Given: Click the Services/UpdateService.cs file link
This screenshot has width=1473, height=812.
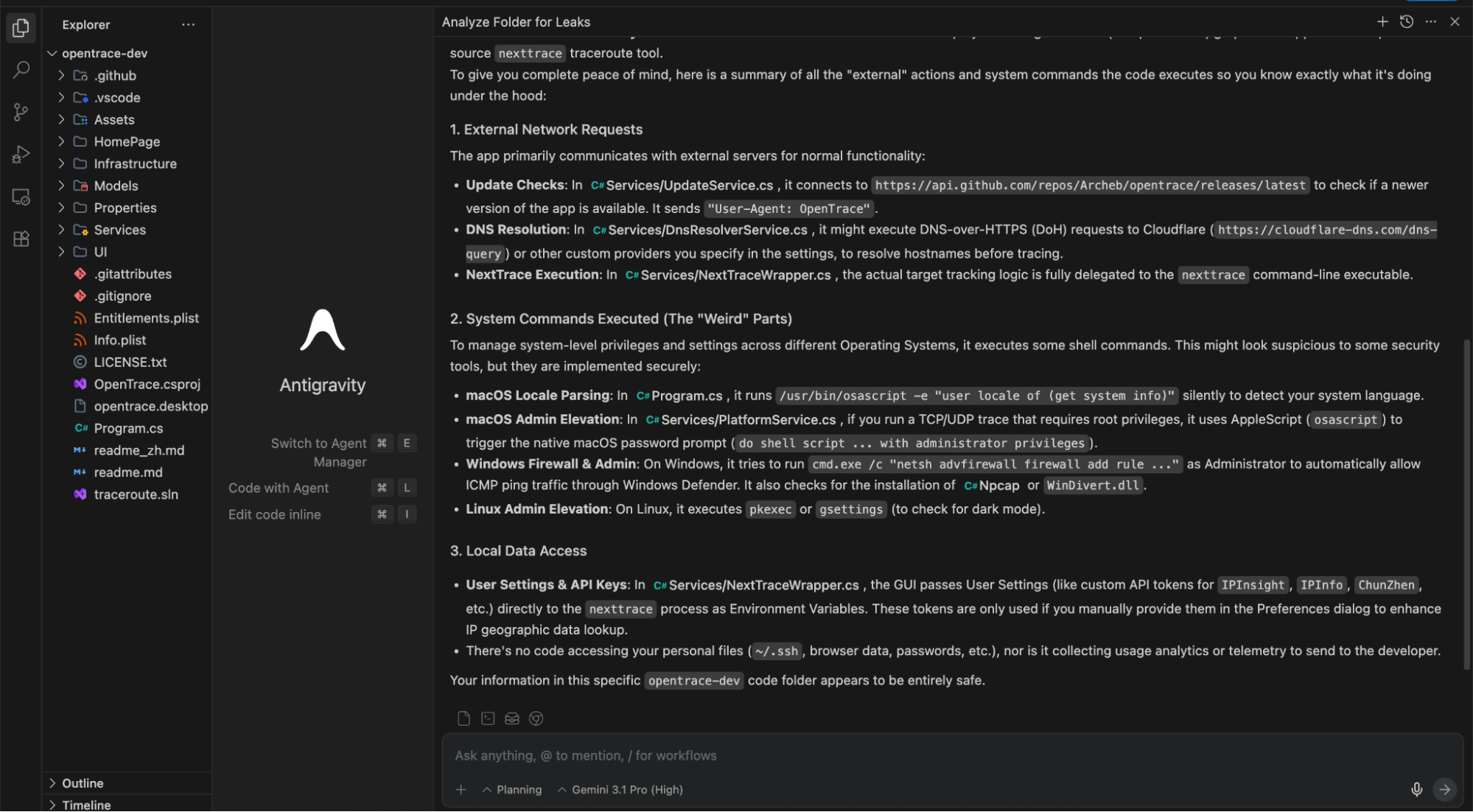Looking at the screenshot, I should tap(689, 186).
